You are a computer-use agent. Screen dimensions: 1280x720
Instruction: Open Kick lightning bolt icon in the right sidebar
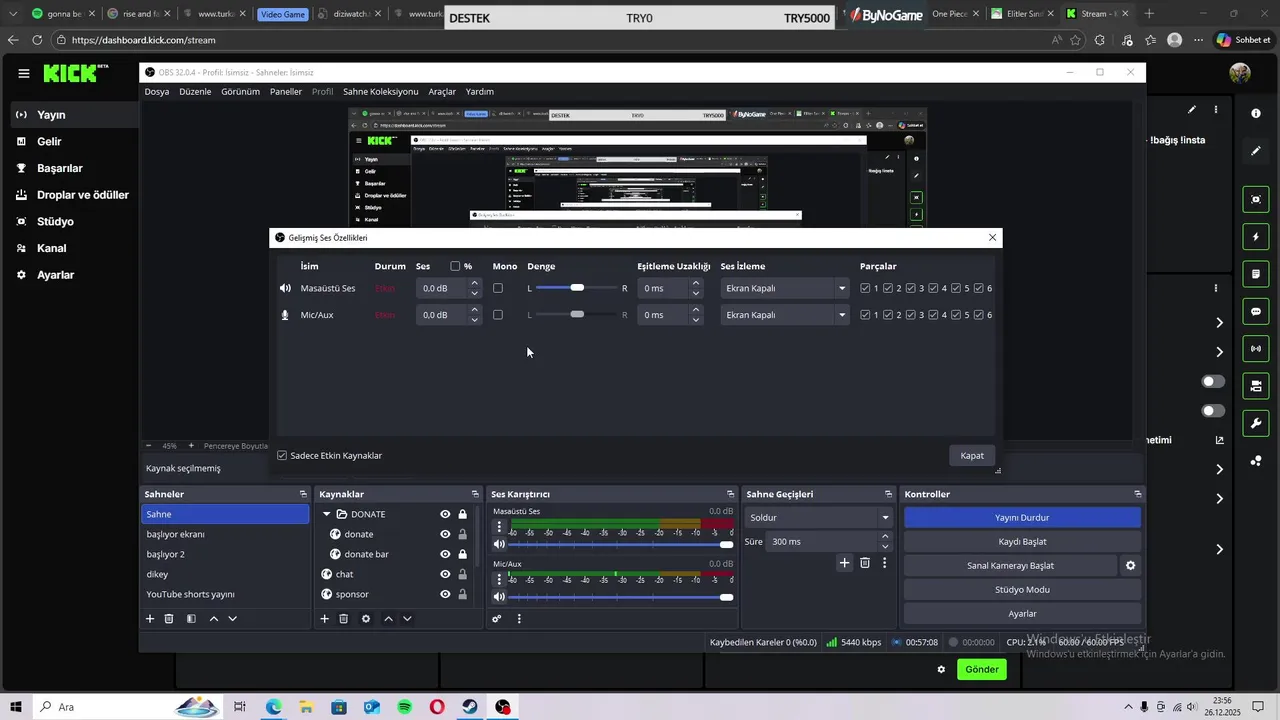pos(1256,237)
